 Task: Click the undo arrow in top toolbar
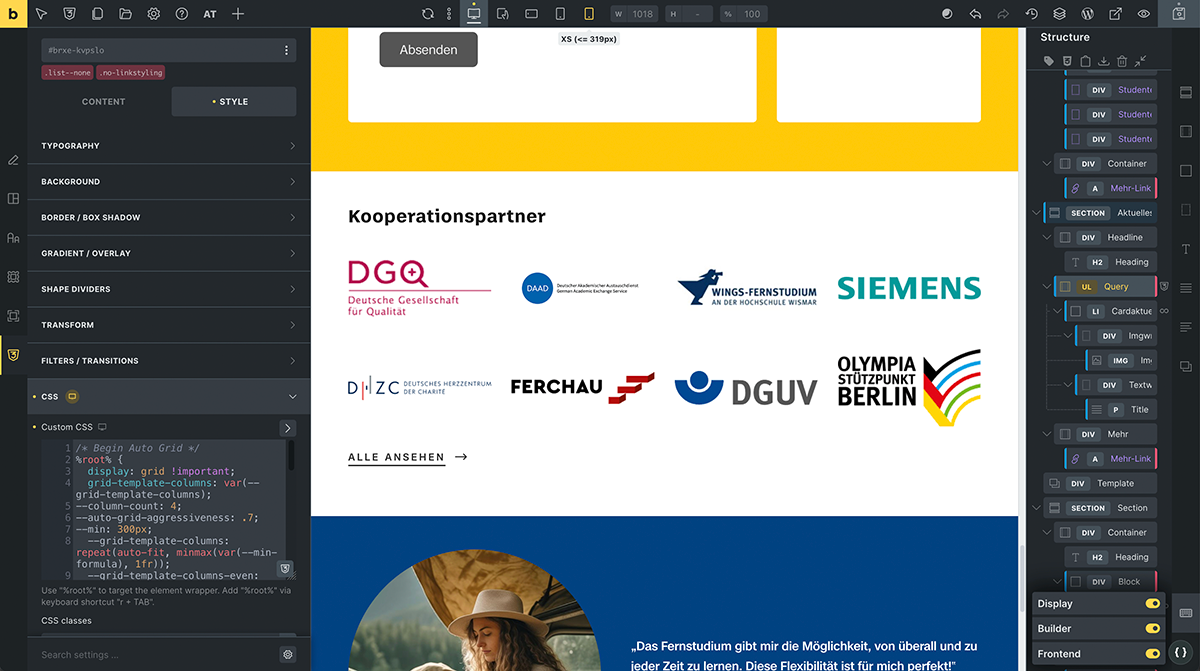pos(975,14)
